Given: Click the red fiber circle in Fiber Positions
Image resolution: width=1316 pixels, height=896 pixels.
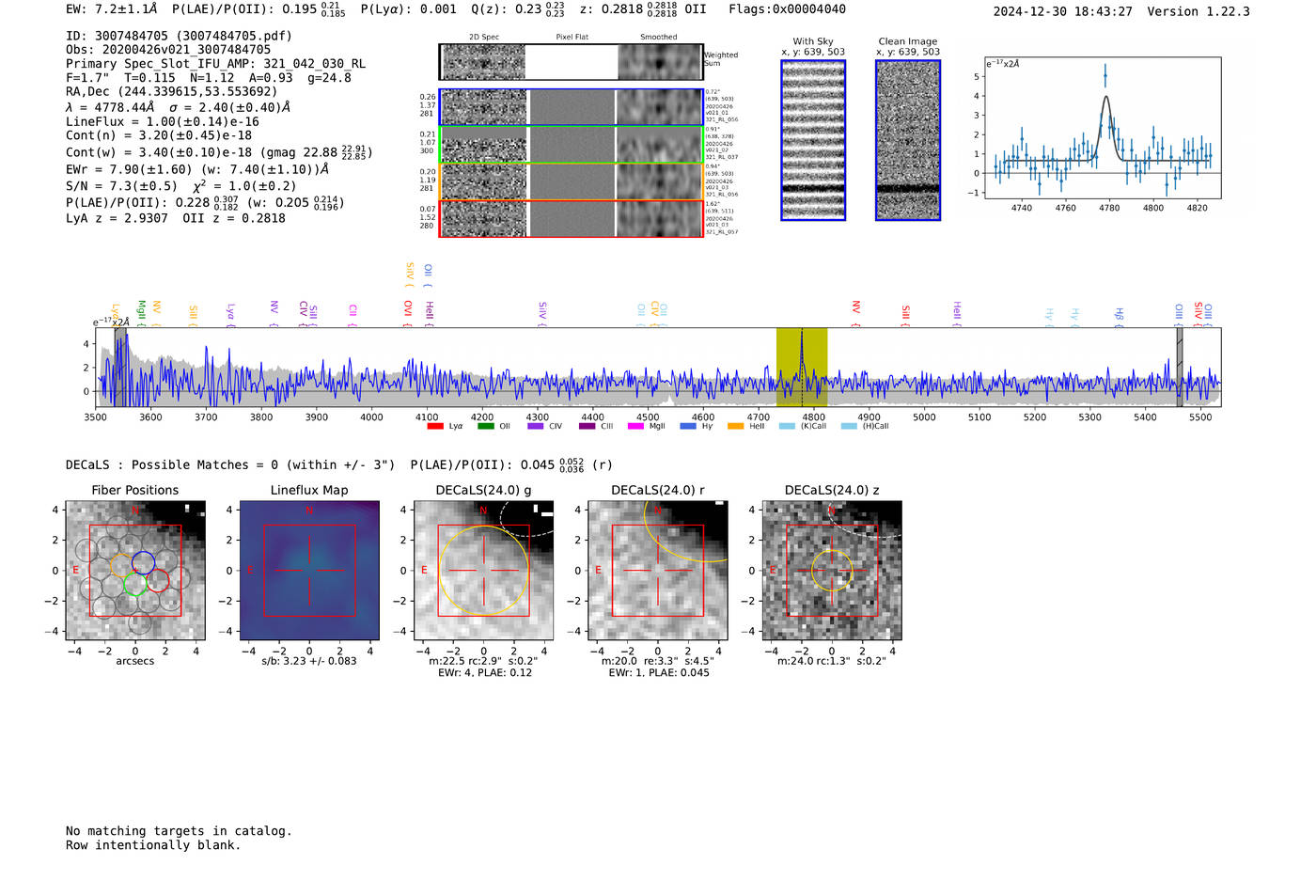Looking at the screenshot, I should point(158,581).
